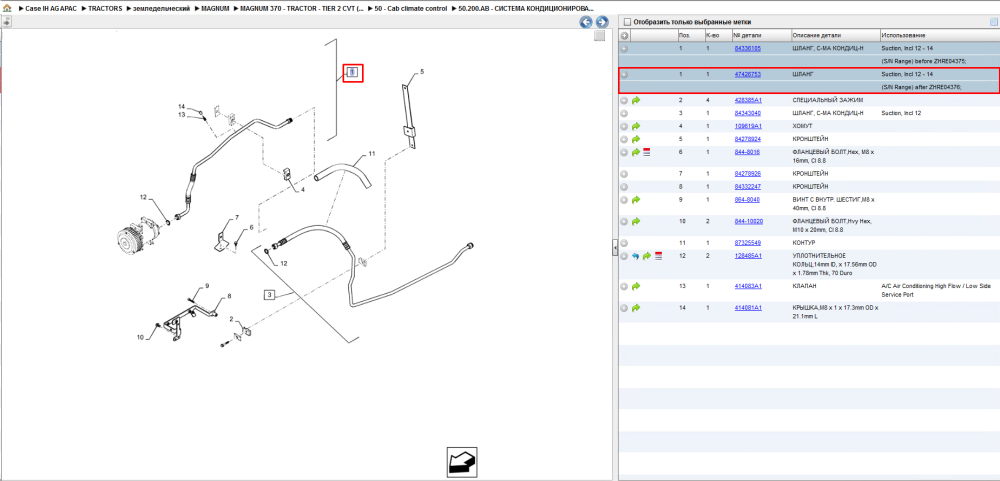Screen dimensions: 1000x481
Task: Open the 50 - Cab climate control breadcrumb
Action: 411,9
